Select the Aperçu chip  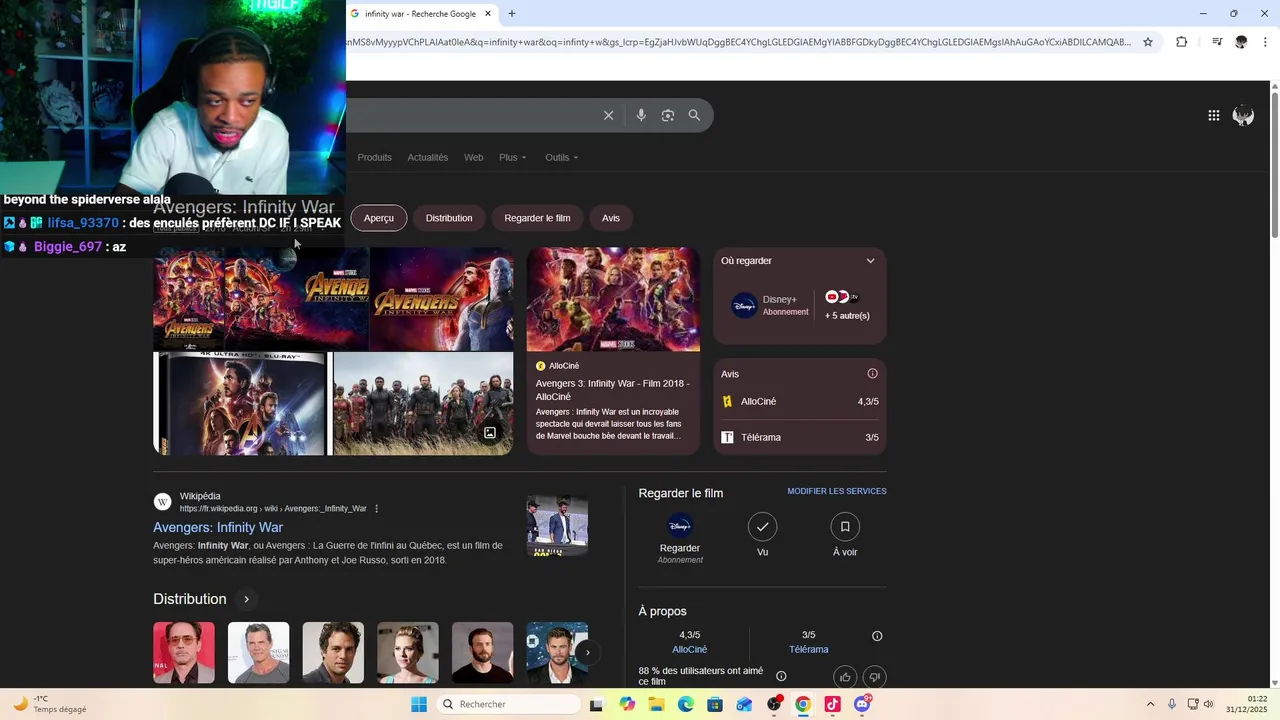point(379,218)
